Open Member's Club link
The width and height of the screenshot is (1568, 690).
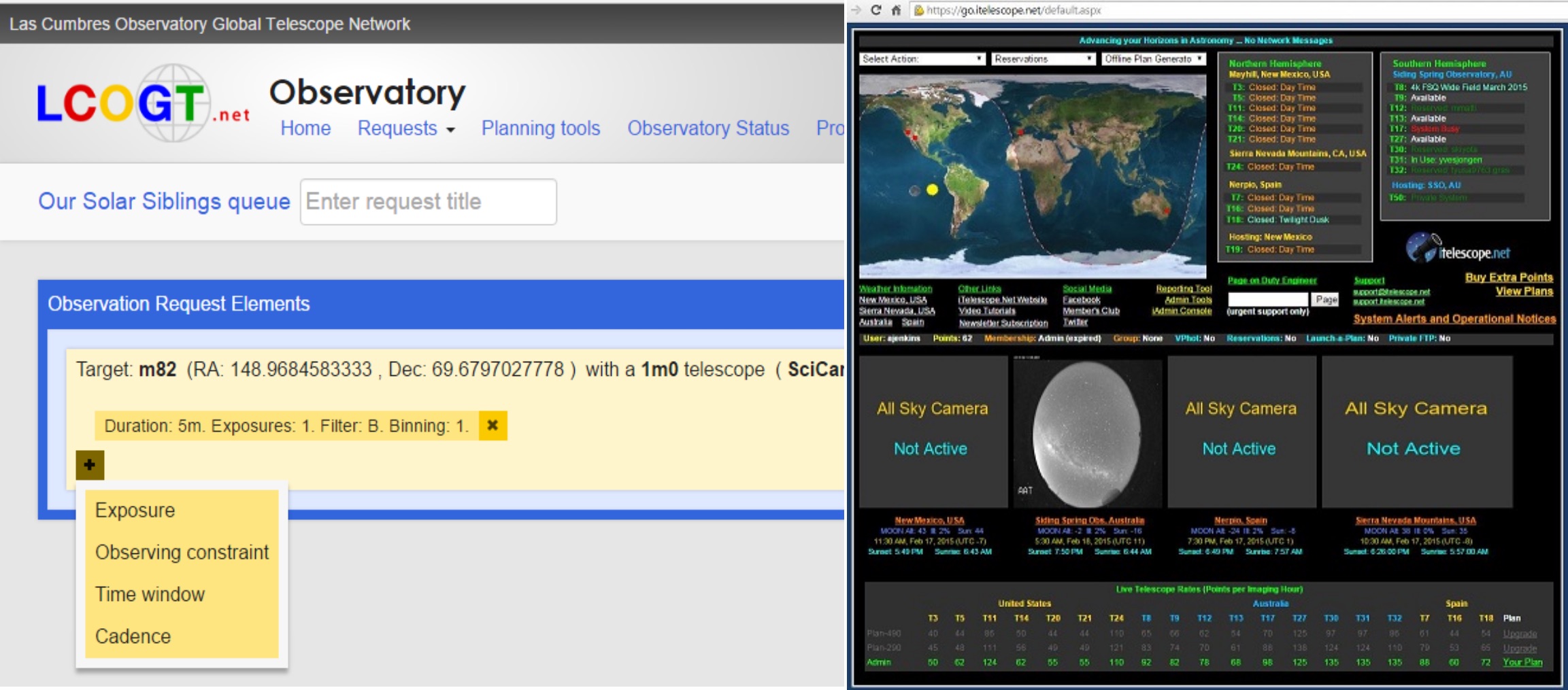(1090, 311)
